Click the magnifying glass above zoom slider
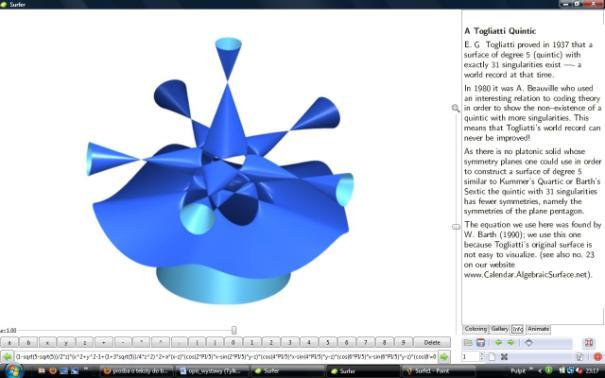Screen dimensions: 605x378 [456, 108]
